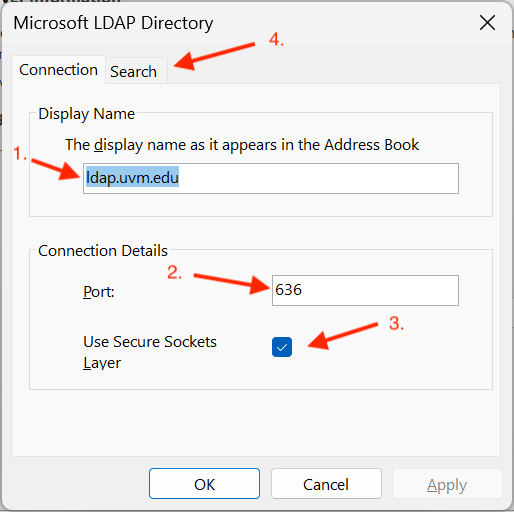Click the red annotation number 2
The width and height of the screenshot is (514, 512).
[x=174, y=272]
